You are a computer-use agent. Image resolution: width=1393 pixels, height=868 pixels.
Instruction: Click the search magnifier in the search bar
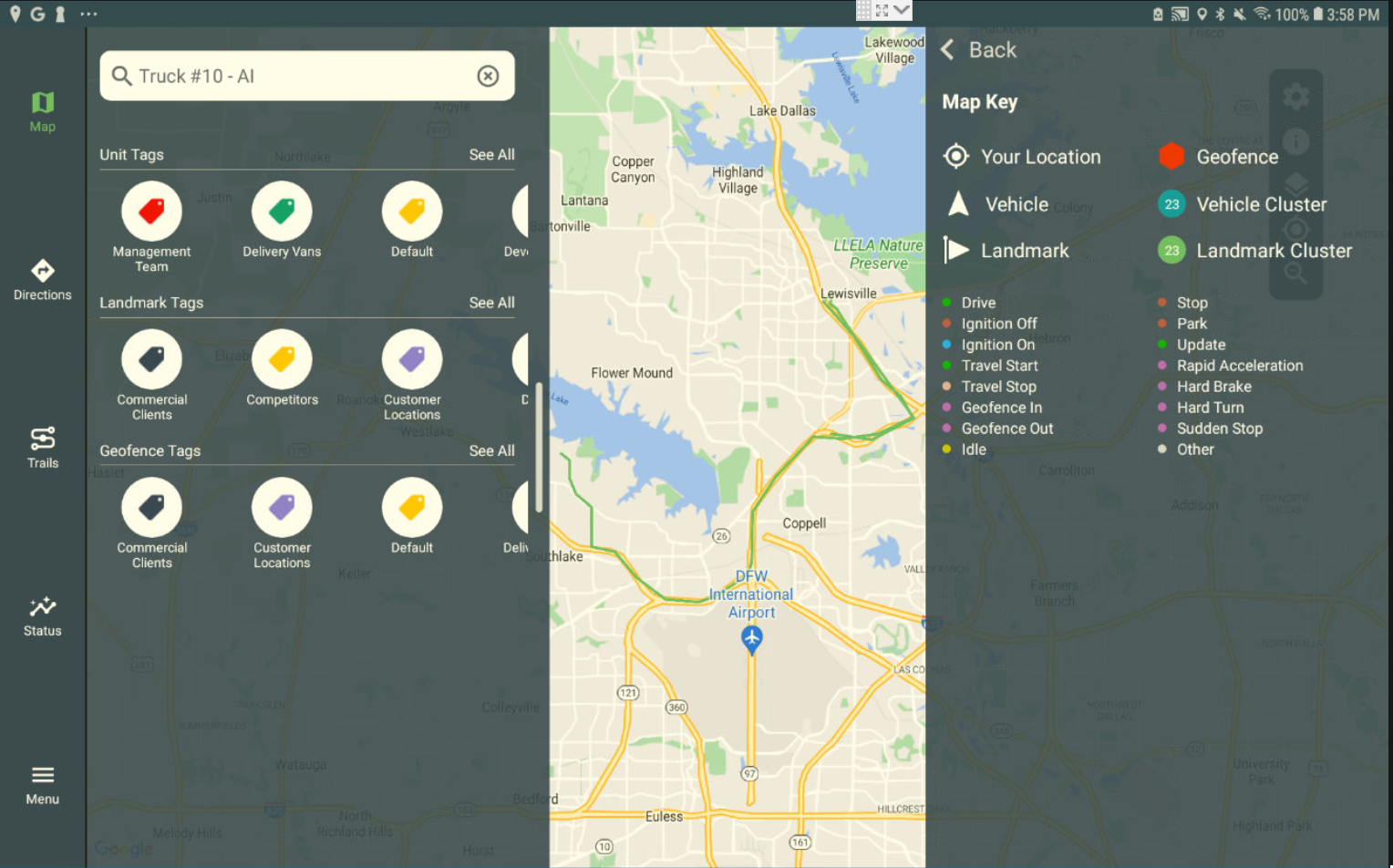pyautogui.click(x=121, y=76)
